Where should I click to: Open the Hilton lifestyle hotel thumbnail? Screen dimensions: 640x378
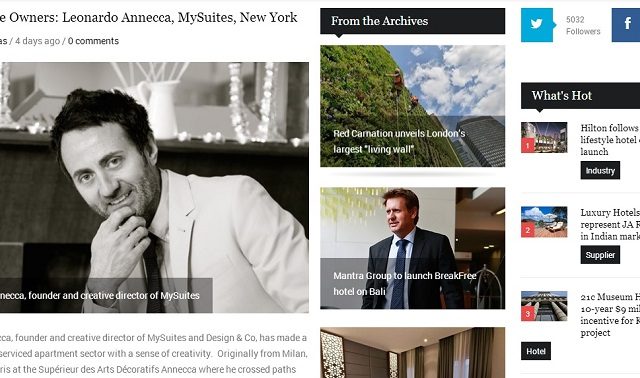point(544,138)
